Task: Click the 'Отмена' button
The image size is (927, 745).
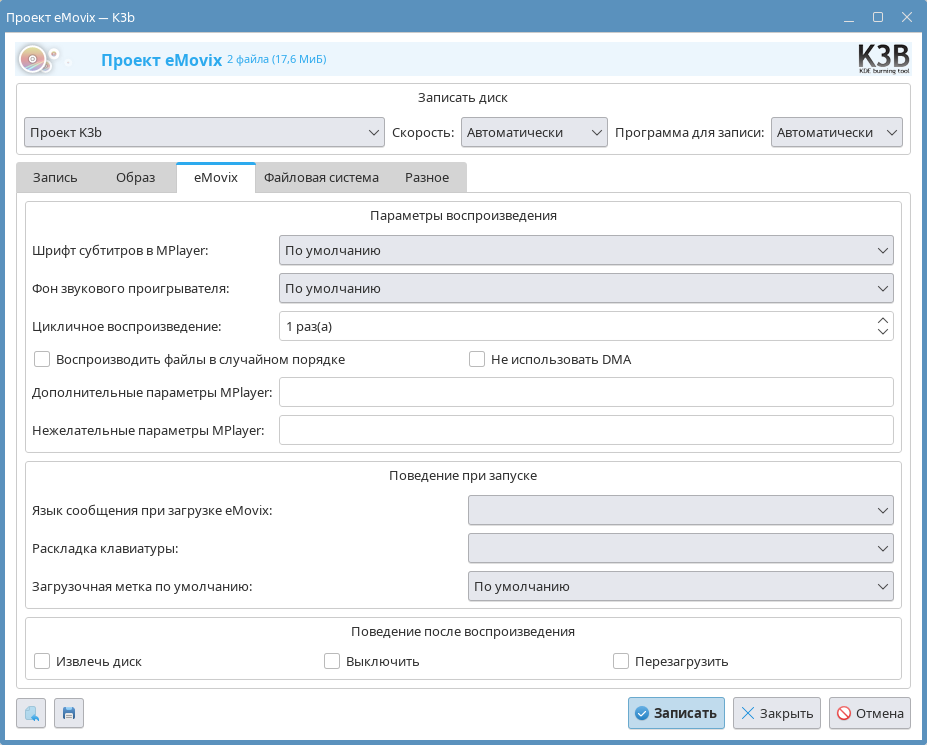Action: [x=869, y=713]
